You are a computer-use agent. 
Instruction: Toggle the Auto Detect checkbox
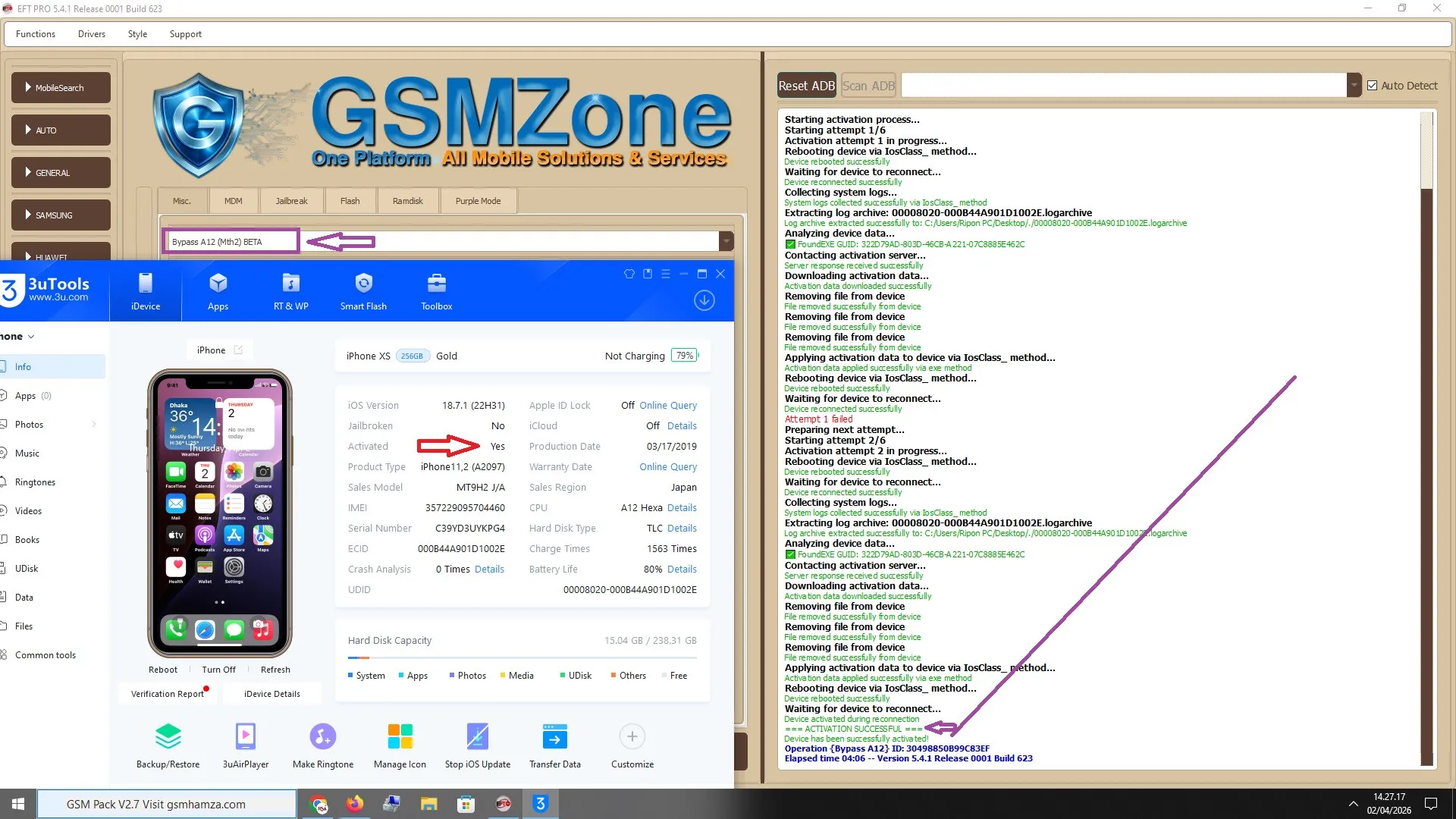(x=1372, y=86)
